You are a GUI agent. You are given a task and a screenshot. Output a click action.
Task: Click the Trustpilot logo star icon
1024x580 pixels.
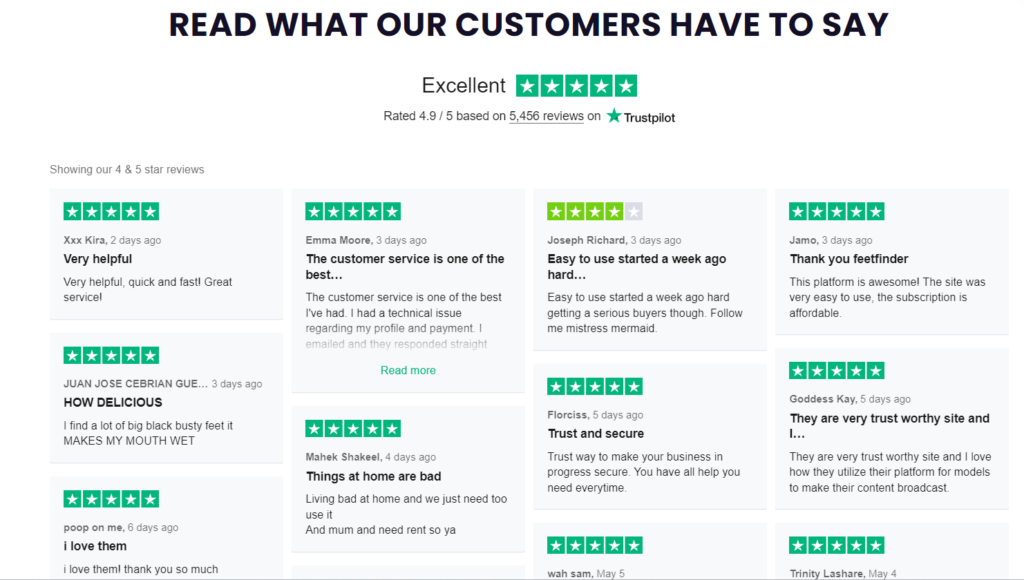[614, 116]
